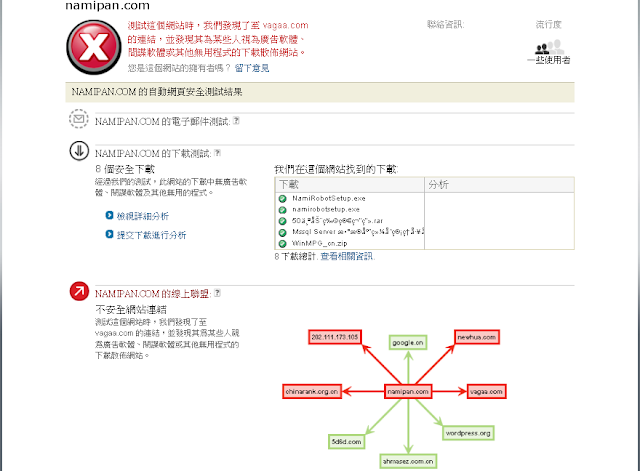The image size is (640, 471).
Task: Click the NAMIPAN.COM 的自動網頁安全測試結果 banner
Action: (320, 92)
